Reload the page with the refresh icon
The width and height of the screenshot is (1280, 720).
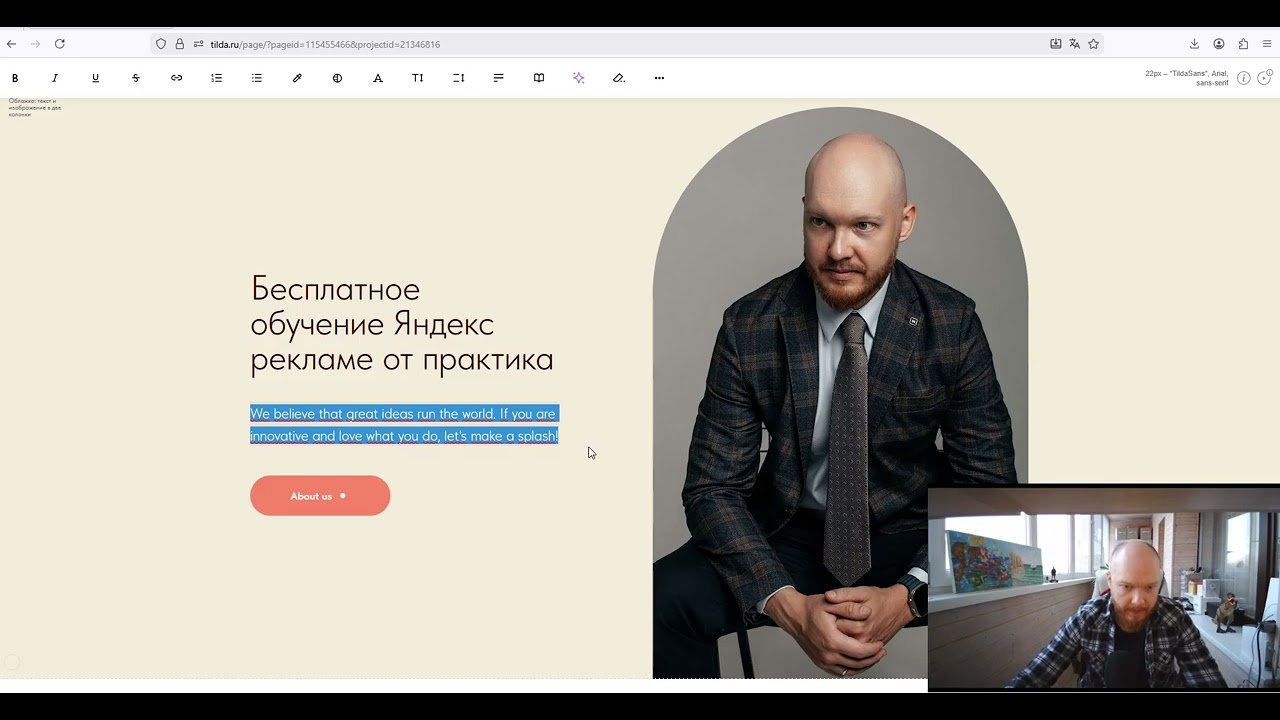pos(60,44)
